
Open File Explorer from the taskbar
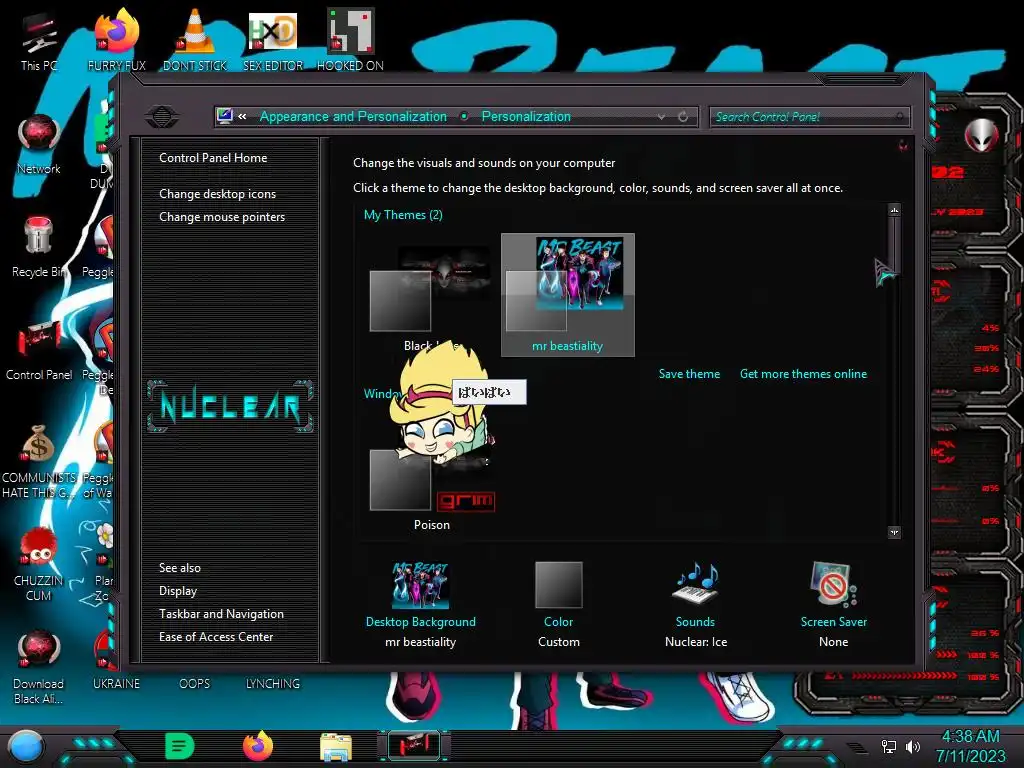coord(336,747)
